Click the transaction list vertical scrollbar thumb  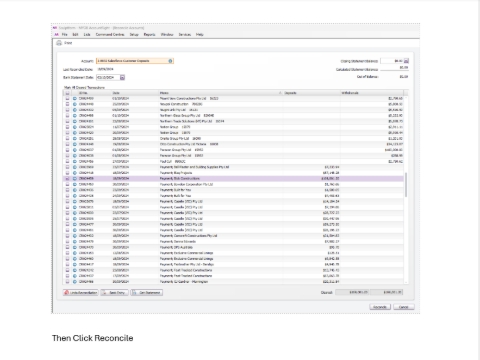(x=406, y=185)
